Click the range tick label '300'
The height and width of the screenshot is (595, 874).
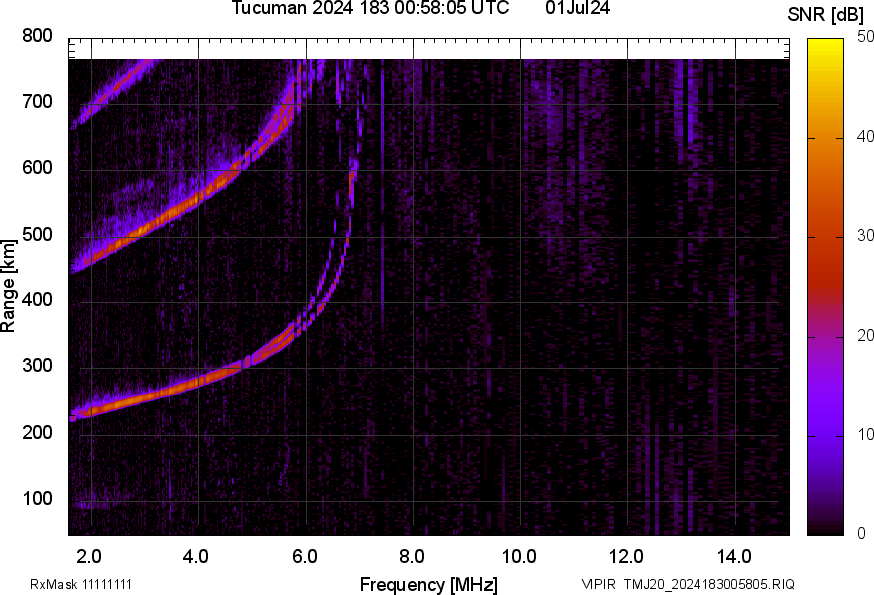click(x=37, y=366)
